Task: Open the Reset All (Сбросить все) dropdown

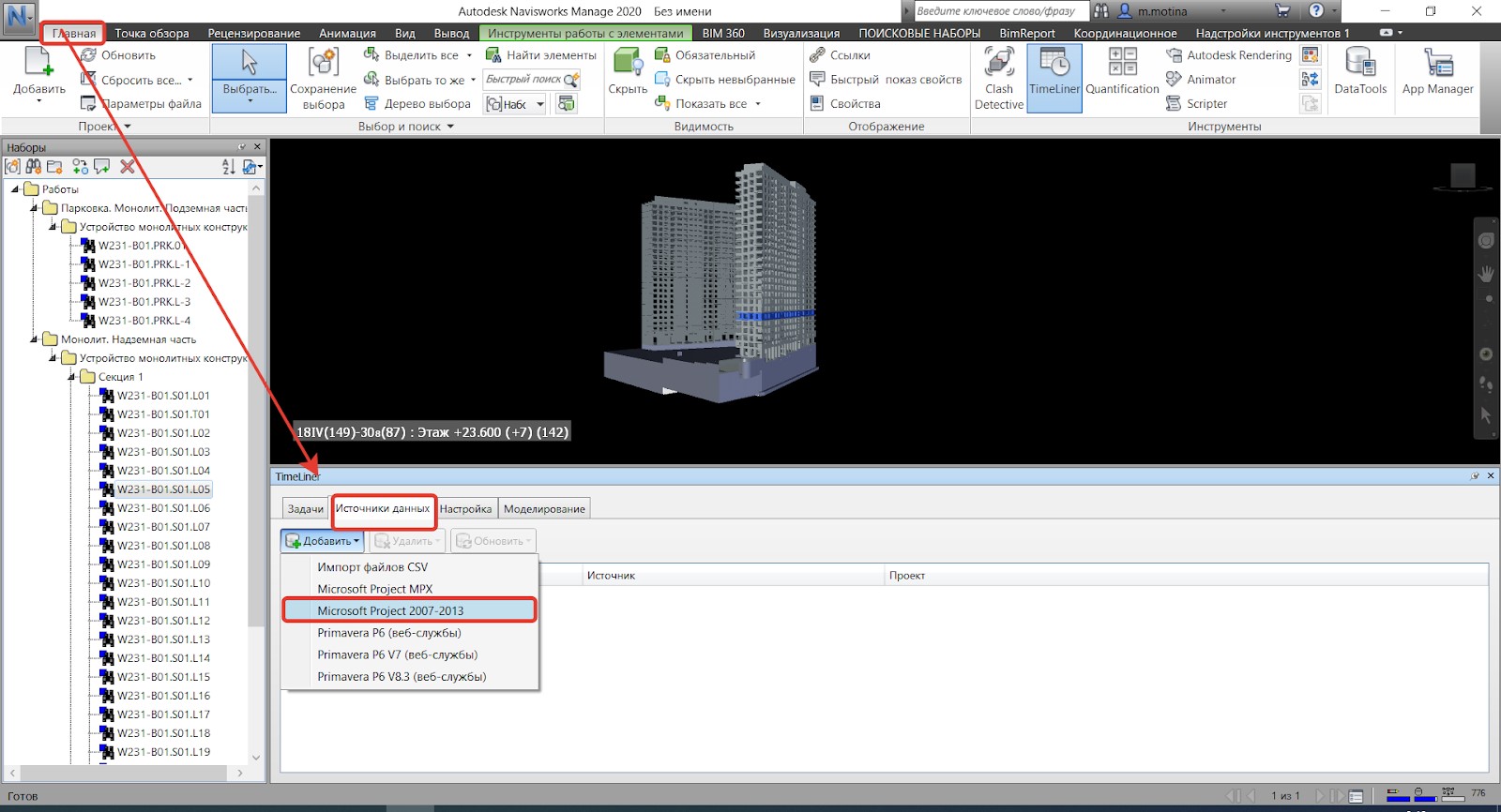Action: tap(190, 80)
